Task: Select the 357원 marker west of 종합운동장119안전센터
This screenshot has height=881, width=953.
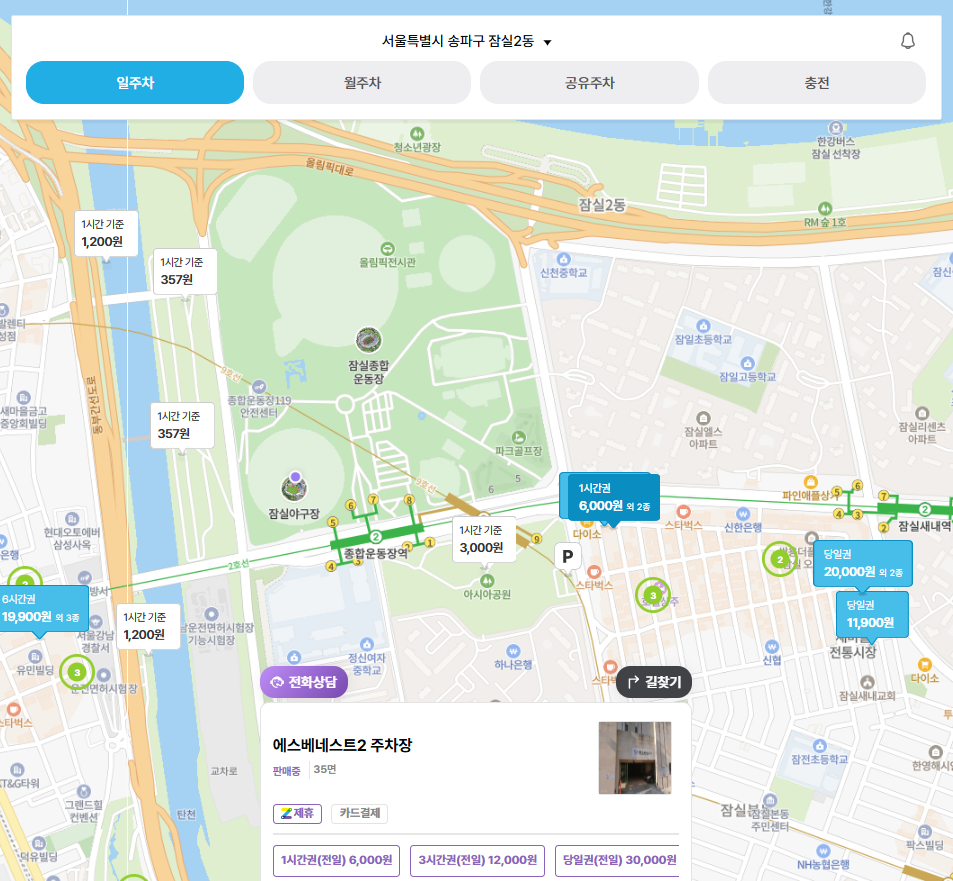Action: point(182,425)
